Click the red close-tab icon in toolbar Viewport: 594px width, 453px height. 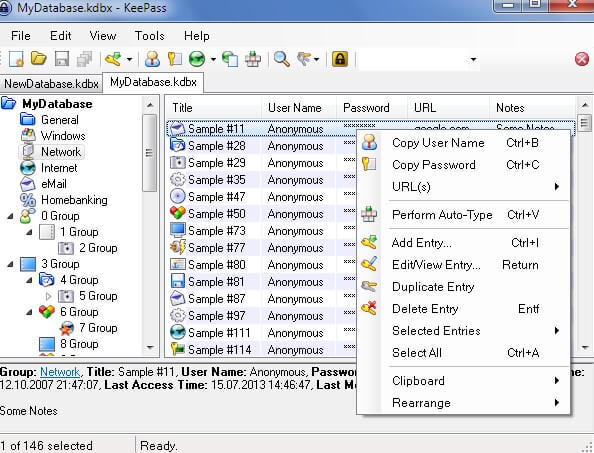pyautogui.click(x=582, y=59)
